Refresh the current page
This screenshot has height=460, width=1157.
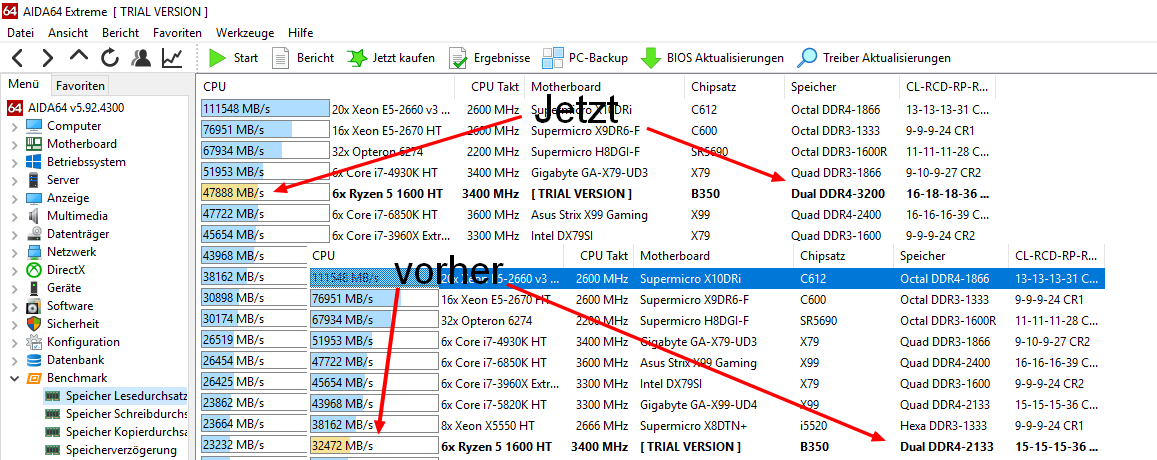coord(110,58)
